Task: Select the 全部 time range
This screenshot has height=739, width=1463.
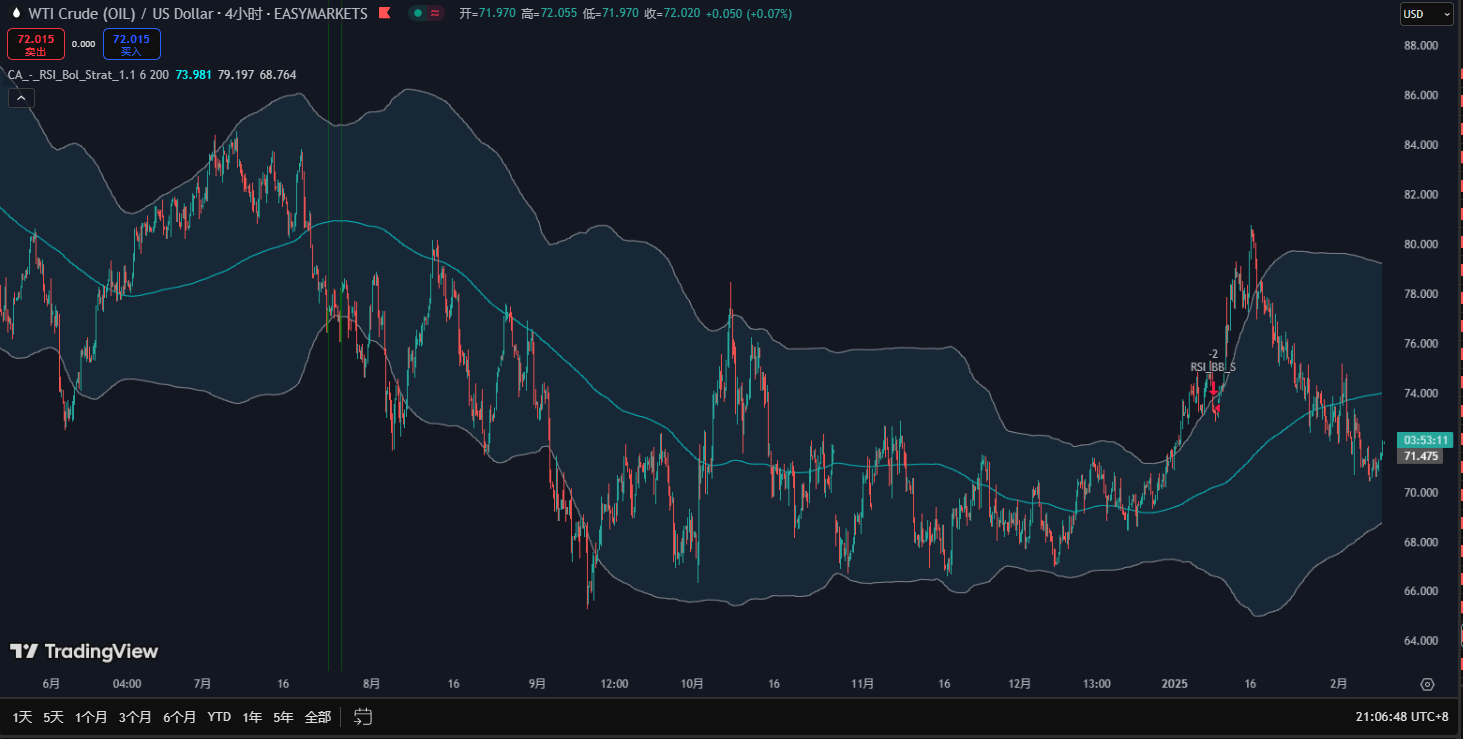Action: tap(317, 717)
